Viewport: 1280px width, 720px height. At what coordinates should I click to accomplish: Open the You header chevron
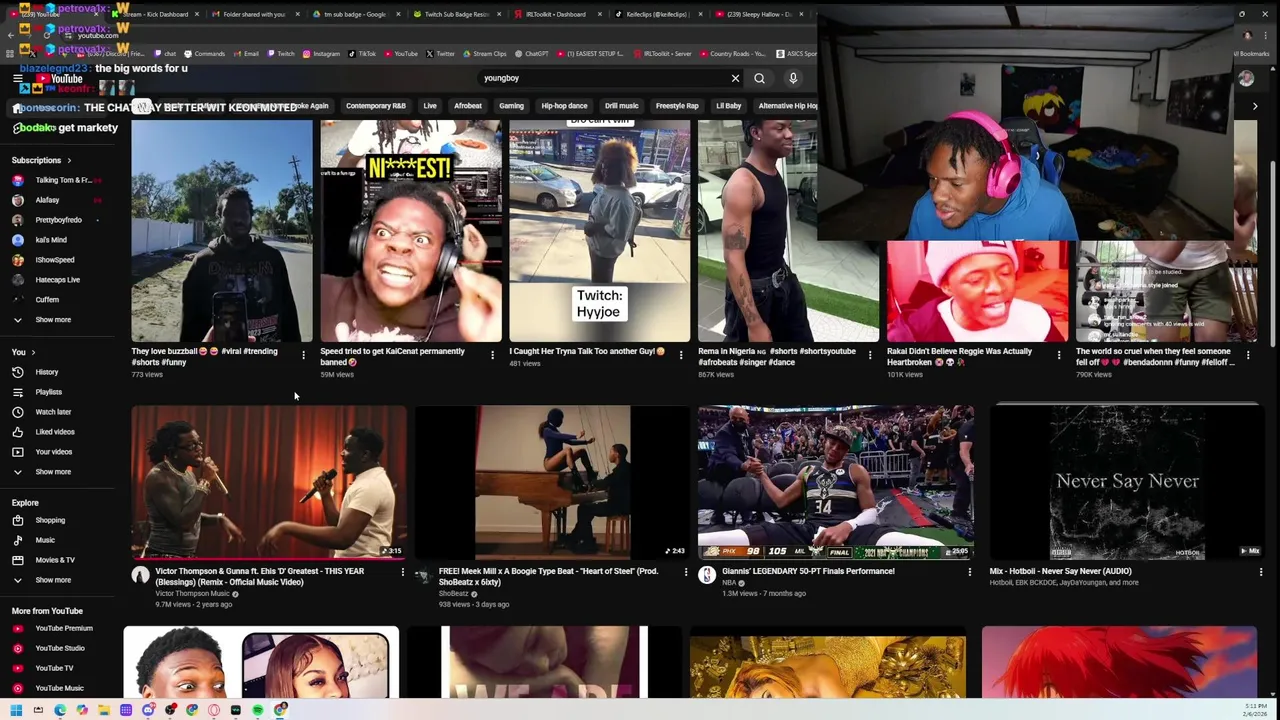pos(33,352)
